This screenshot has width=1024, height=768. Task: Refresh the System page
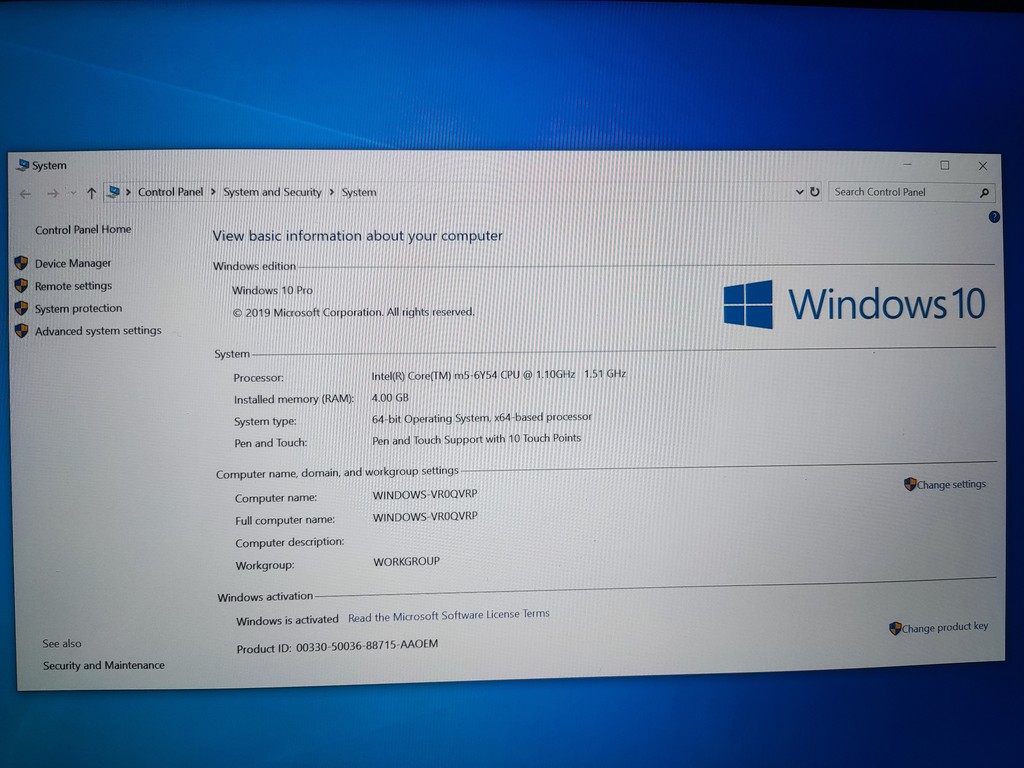click(x=814, y=192)
